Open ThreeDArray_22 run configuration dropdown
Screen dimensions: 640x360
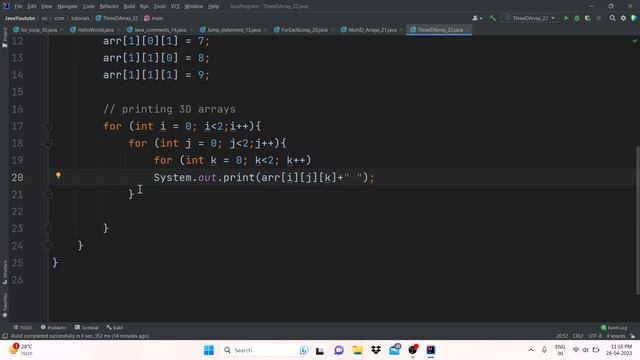tap(529, 18)
